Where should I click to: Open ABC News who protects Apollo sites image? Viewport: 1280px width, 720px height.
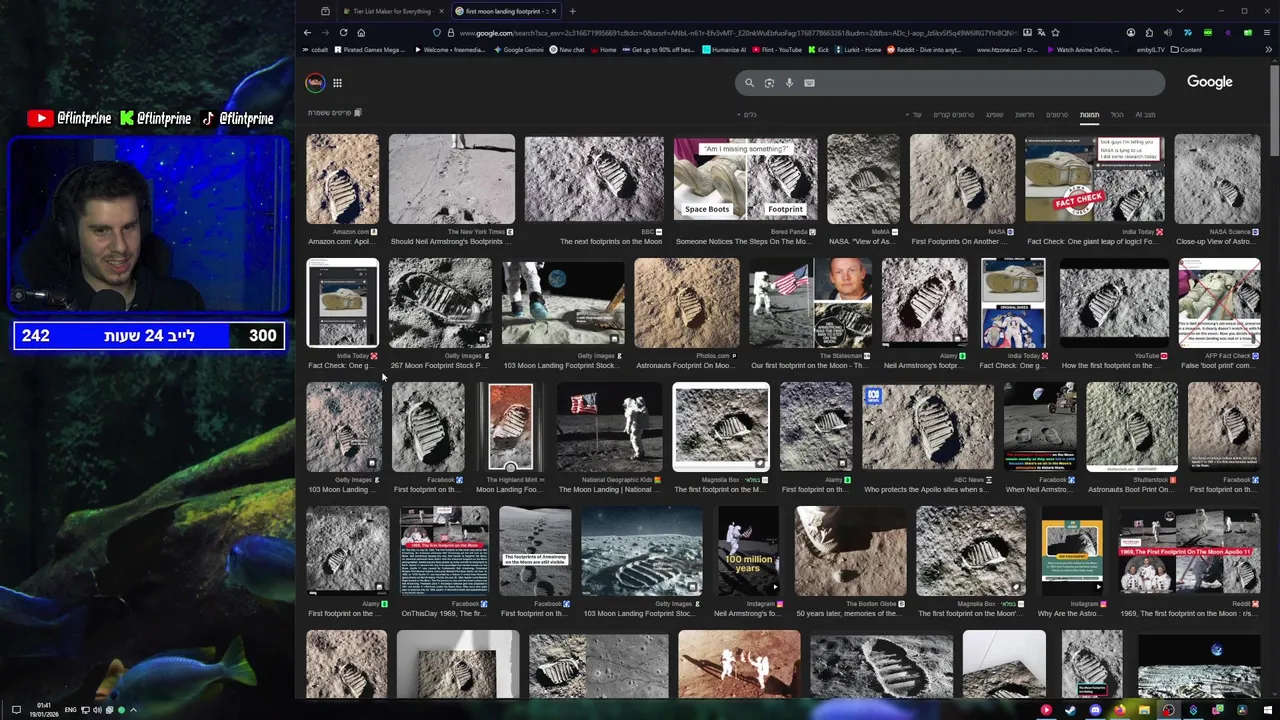coord(928,426)
